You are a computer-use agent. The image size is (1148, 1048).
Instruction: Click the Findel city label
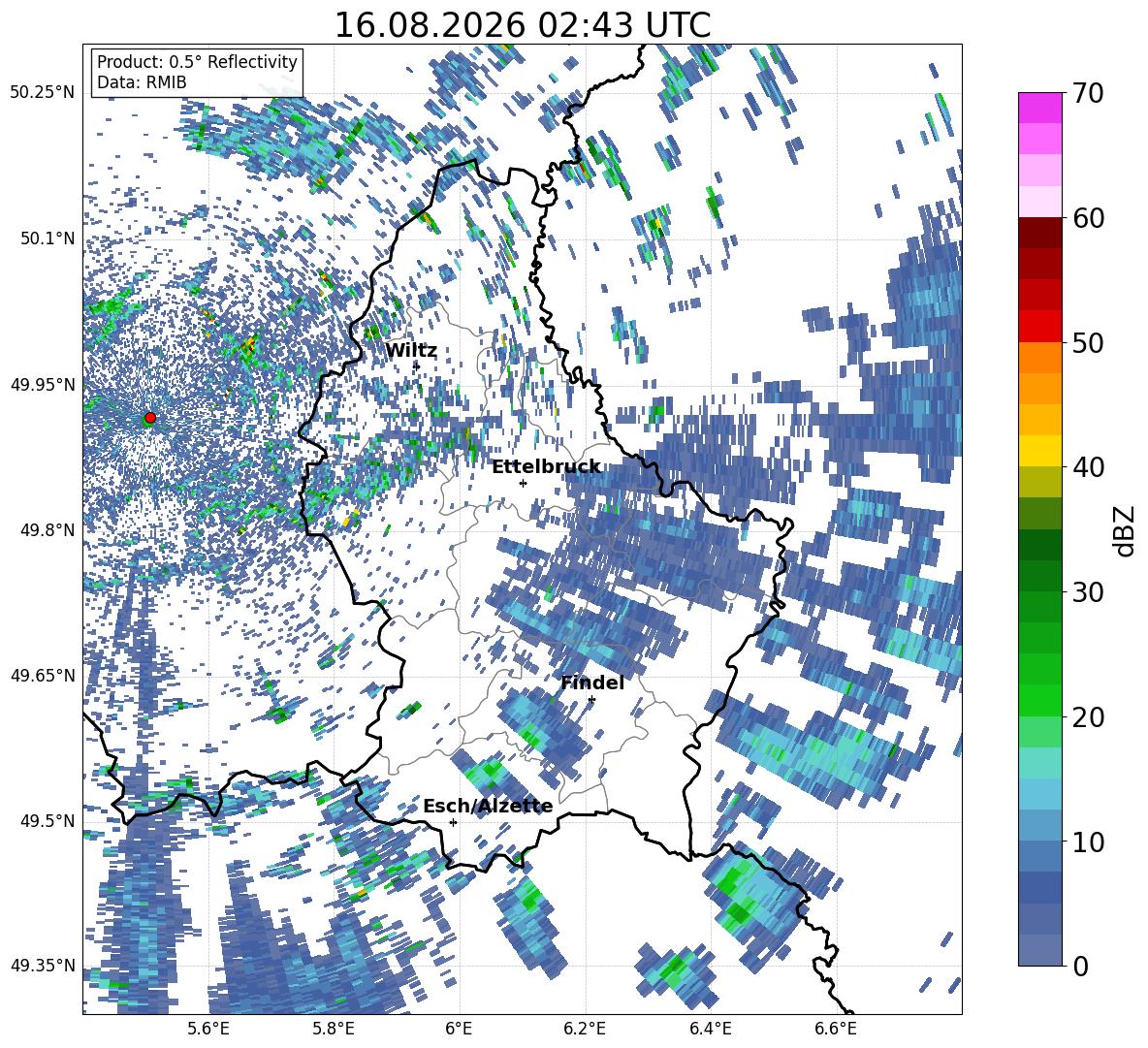click(x=592, y=683)
